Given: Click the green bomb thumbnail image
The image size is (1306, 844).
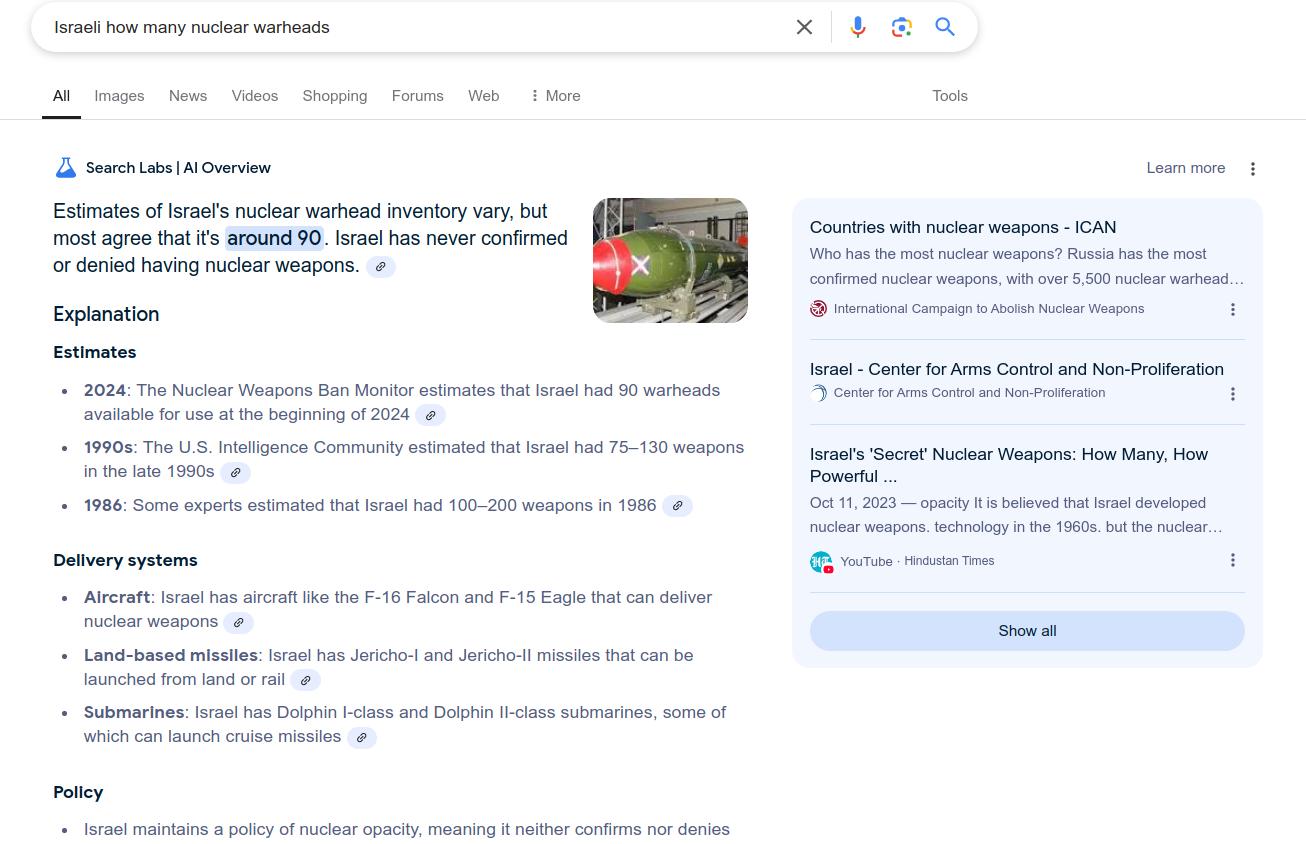Looking at the screenshot, I should pos(670,260).
